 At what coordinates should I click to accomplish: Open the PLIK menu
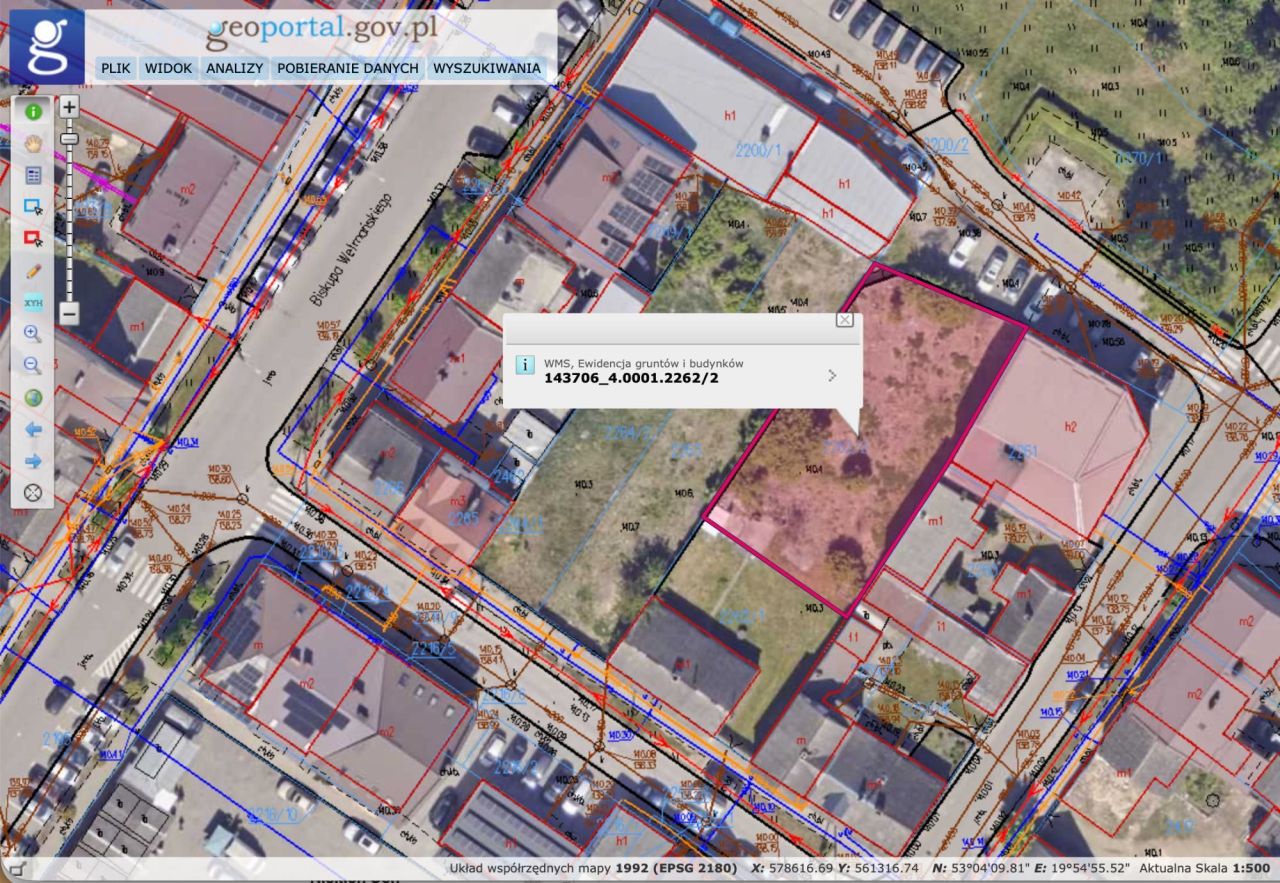[116, 69]
